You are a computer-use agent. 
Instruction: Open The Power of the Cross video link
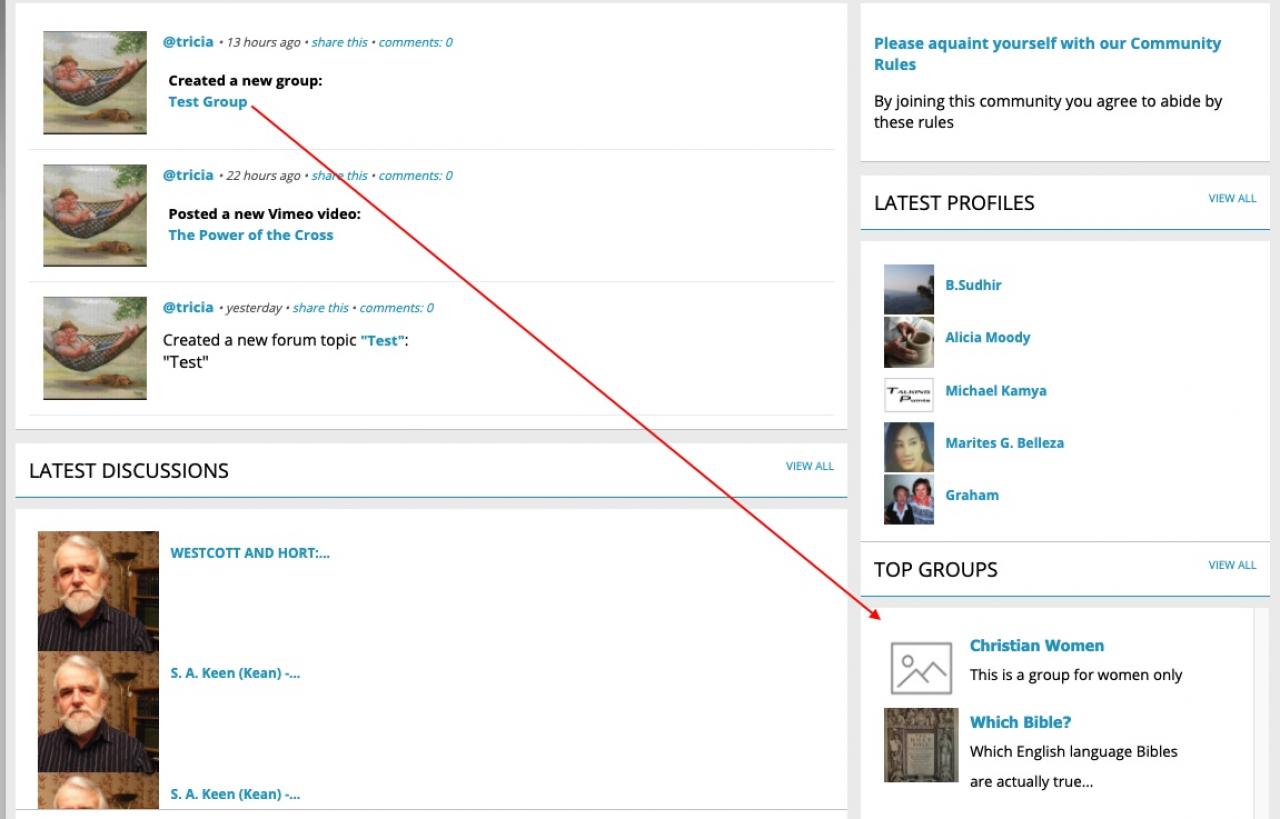pyautogui.click(x=251, y=235)
